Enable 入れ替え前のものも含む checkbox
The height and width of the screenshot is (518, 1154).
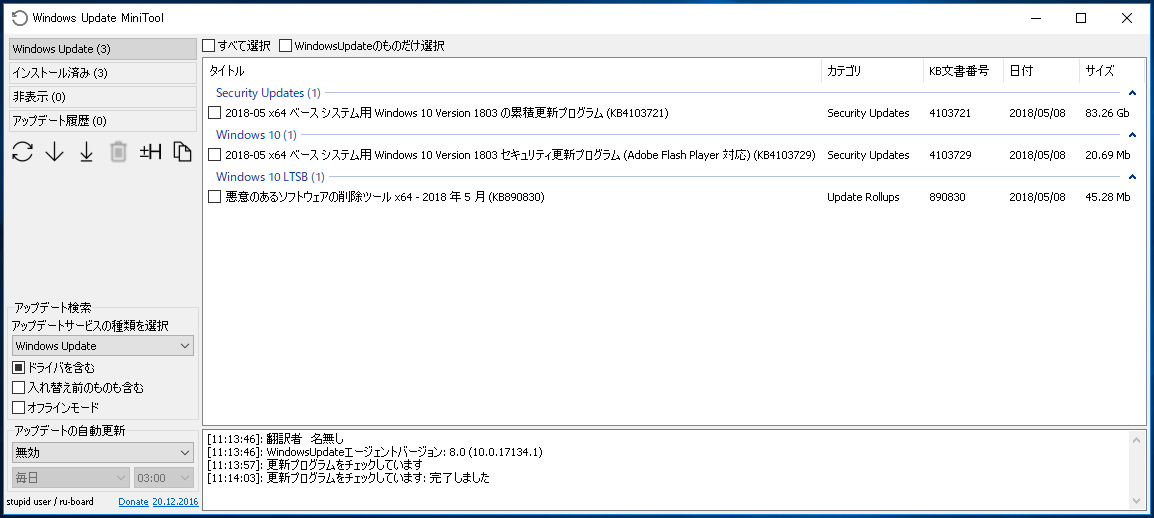pyautogui.click(x=18, y=387)
